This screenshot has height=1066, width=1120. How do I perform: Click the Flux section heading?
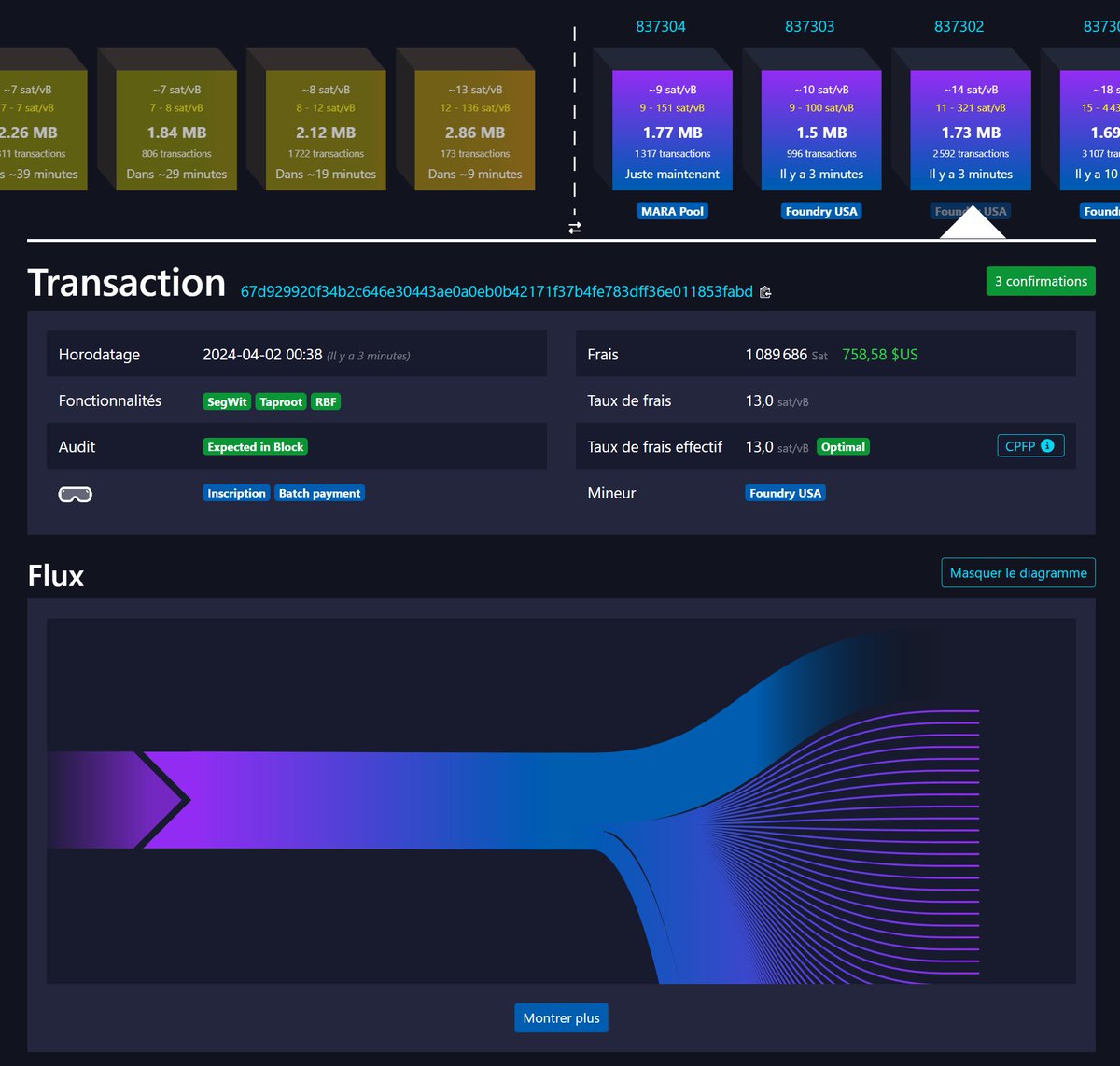point(56,576)
